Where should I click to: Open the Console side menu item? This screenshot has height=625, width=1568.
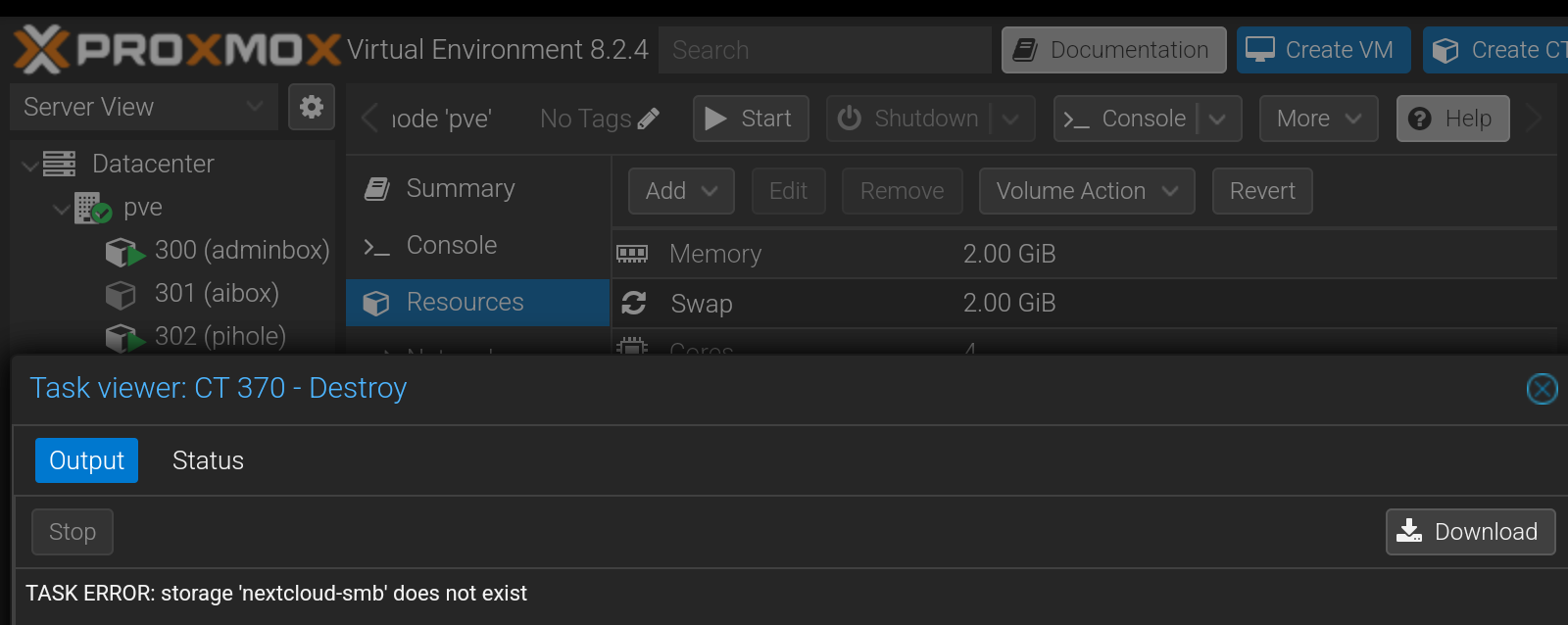[x=478, y=246]
